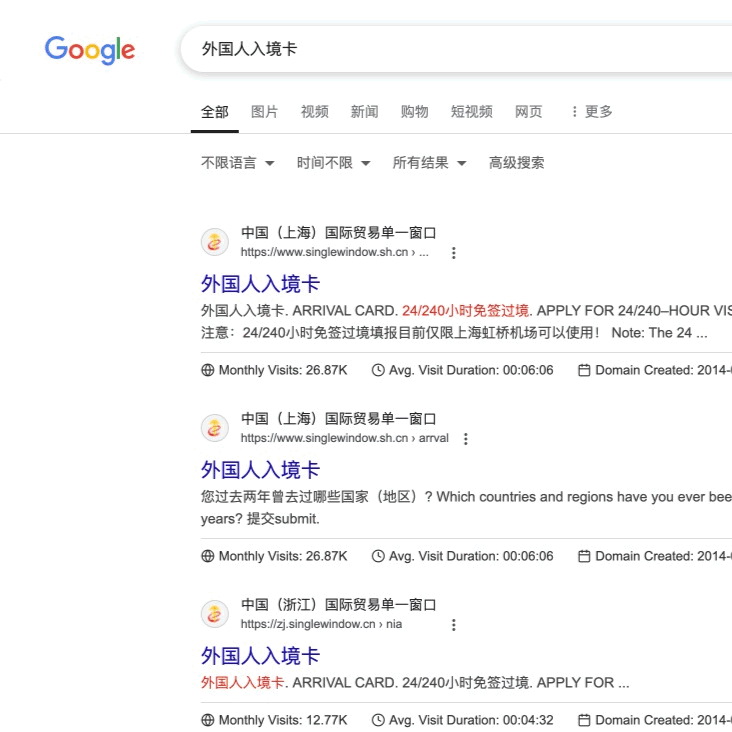Image resolution: width=732 pixels, height=732 pixels.
Task: Open the 时间不限 dropdown
Action: (x=333, y=163)
